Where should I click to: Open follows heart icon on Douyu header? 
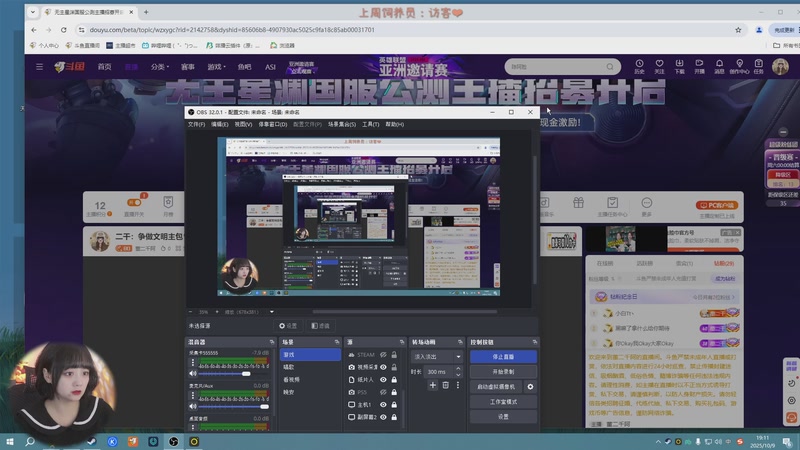(659, 66)
